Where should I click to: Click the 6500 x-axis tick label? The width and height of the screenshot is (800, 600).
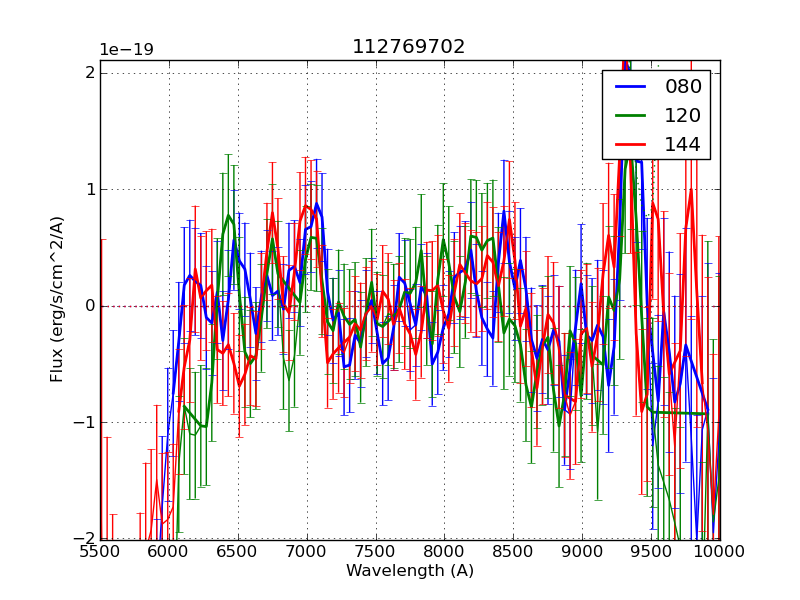coord(238,552)
